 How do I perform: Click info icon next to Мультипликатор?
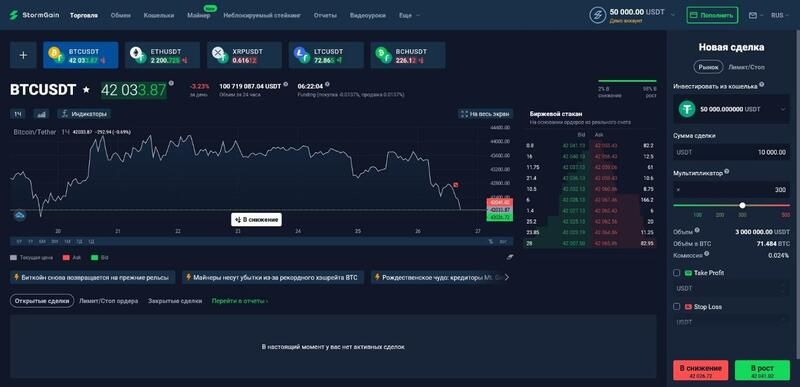[727, 172]
